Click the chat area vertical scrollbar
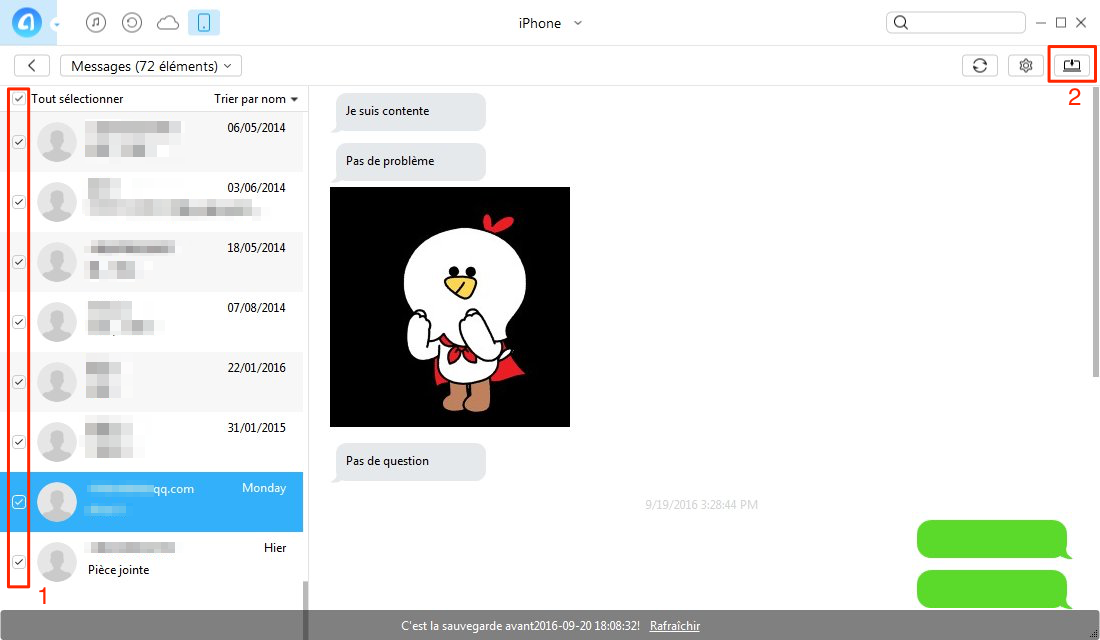Image resolution: width=1100 pixels, height=640 pixels. tap(1095, 232)
